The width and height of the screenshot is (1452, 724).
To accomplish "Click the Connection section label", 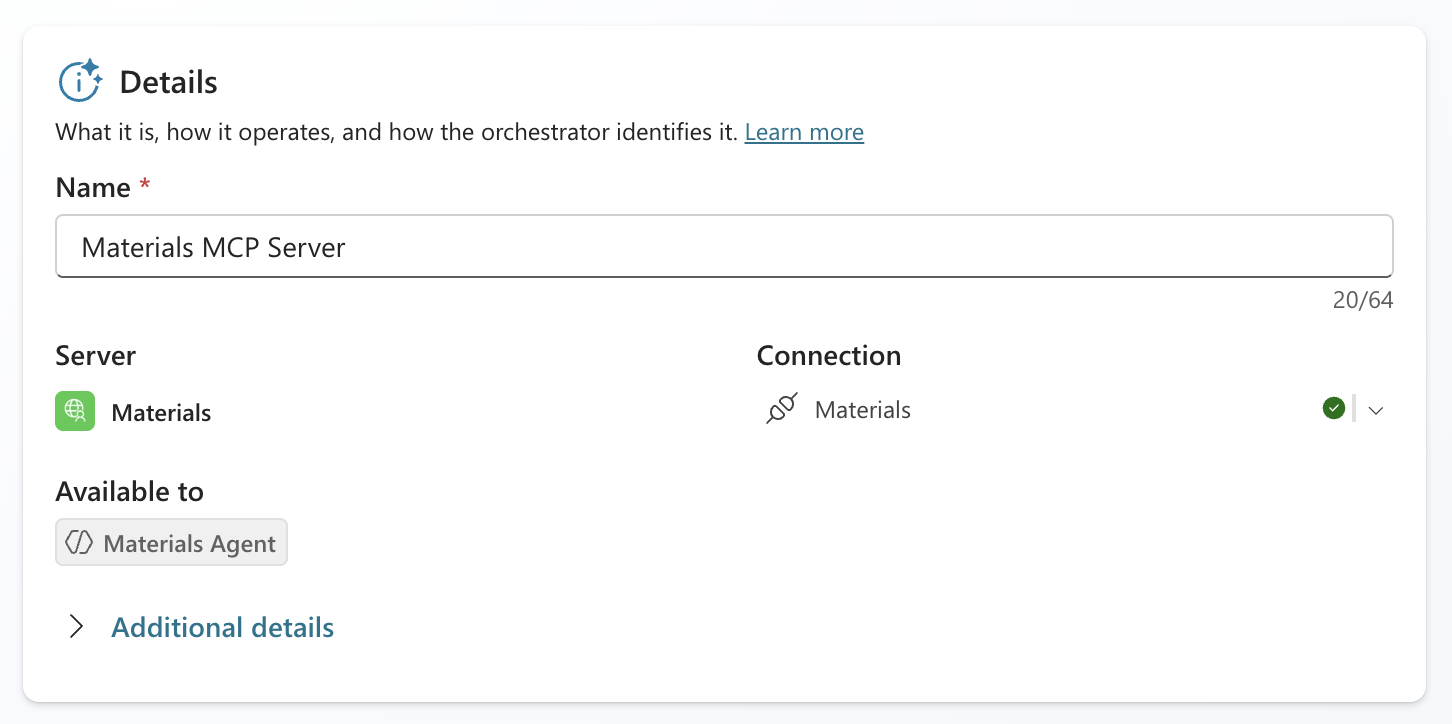I will coord(828,355).
